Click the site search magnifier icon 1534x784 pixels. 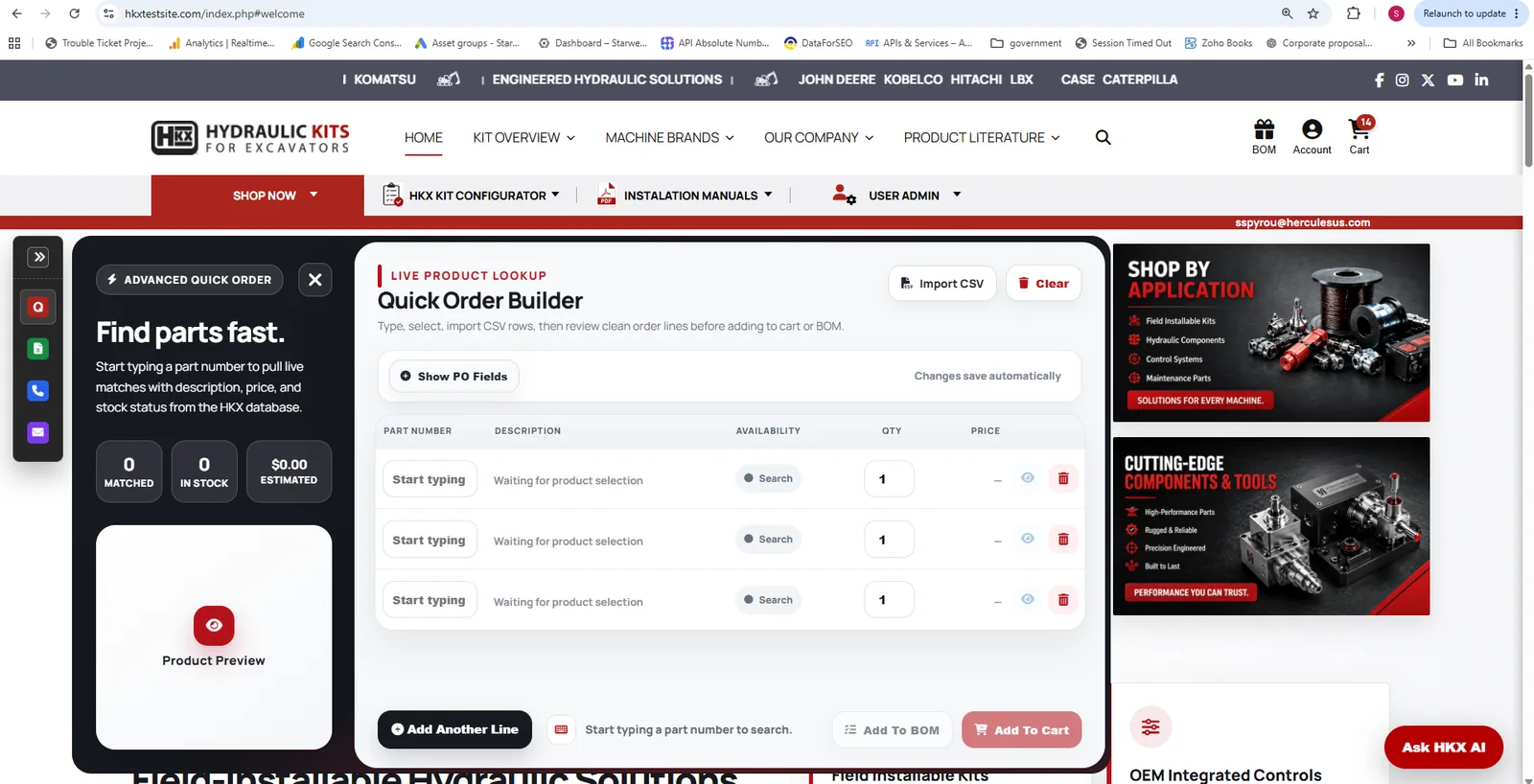click(1103, 138)
